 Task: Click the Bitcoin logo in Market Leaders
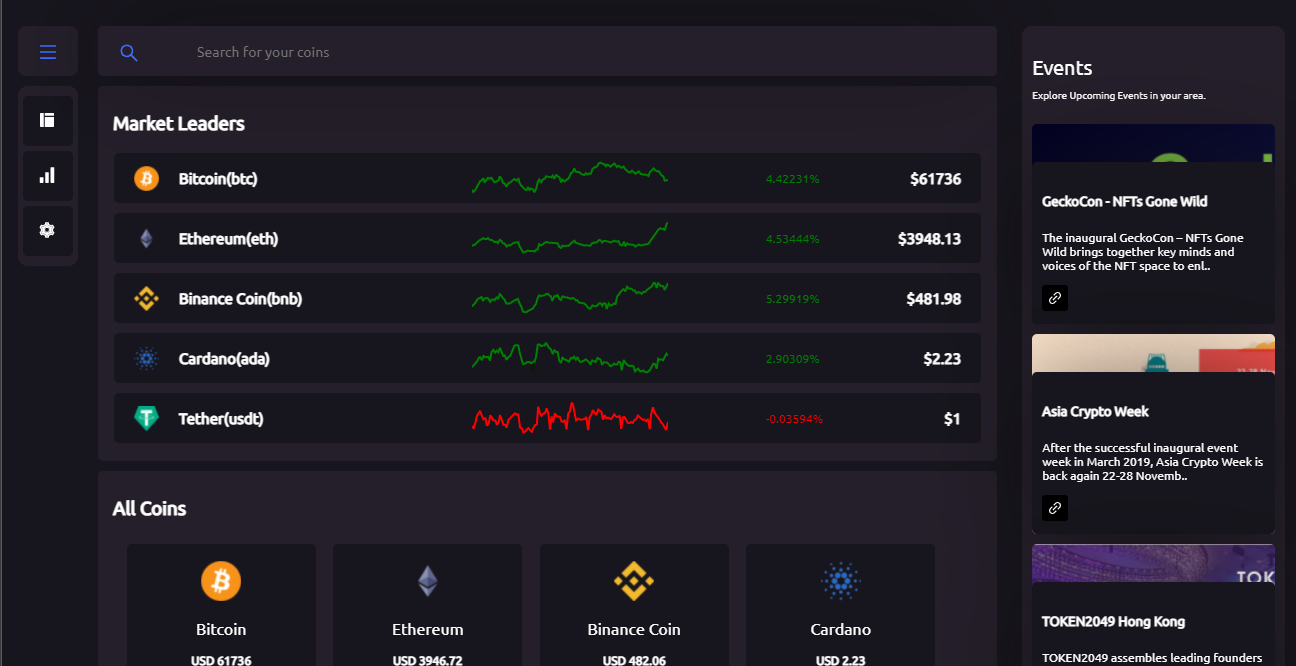point(147,179)
